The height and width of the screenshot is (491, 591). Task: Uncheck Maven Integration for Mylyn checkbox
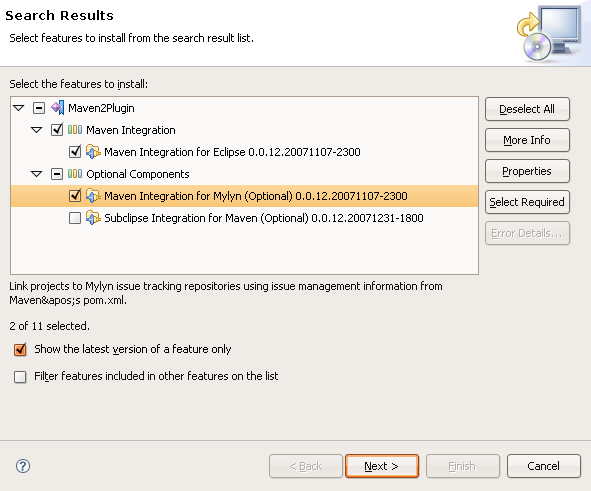coord(75,196)
